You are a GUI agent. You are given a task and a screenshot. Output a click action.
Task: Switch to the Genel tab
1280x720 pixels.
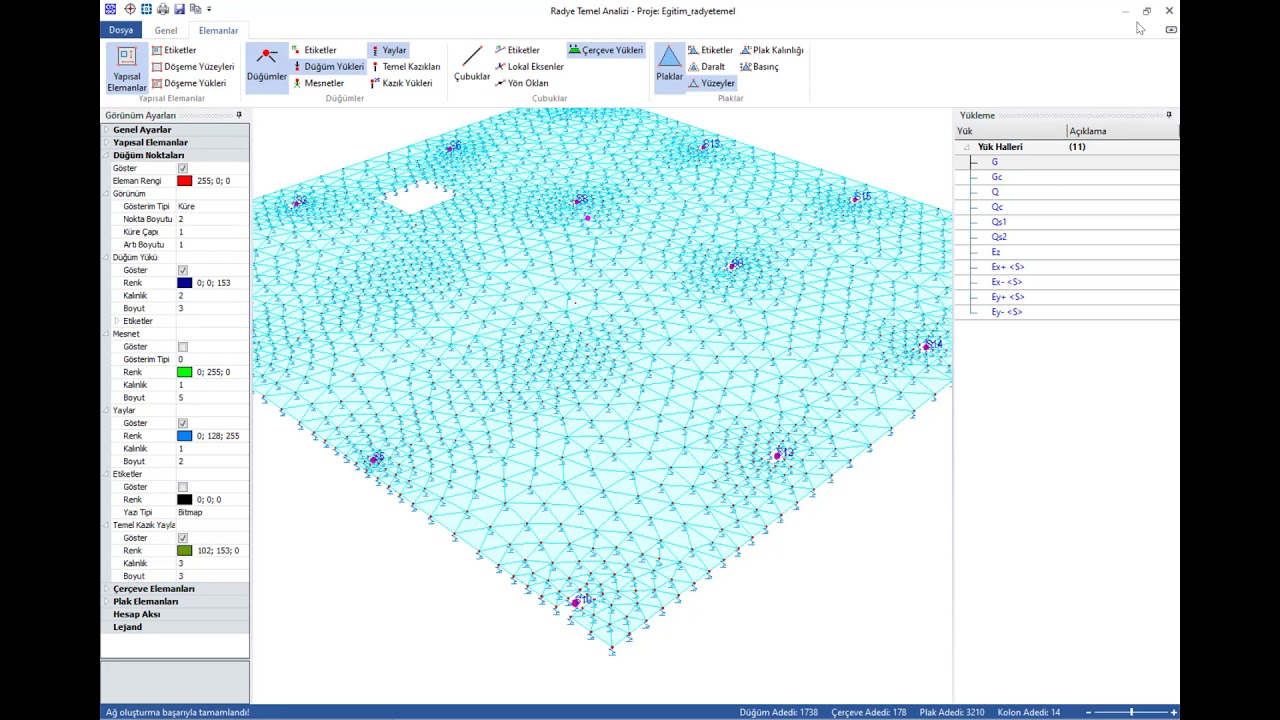(x=166, y=30)
